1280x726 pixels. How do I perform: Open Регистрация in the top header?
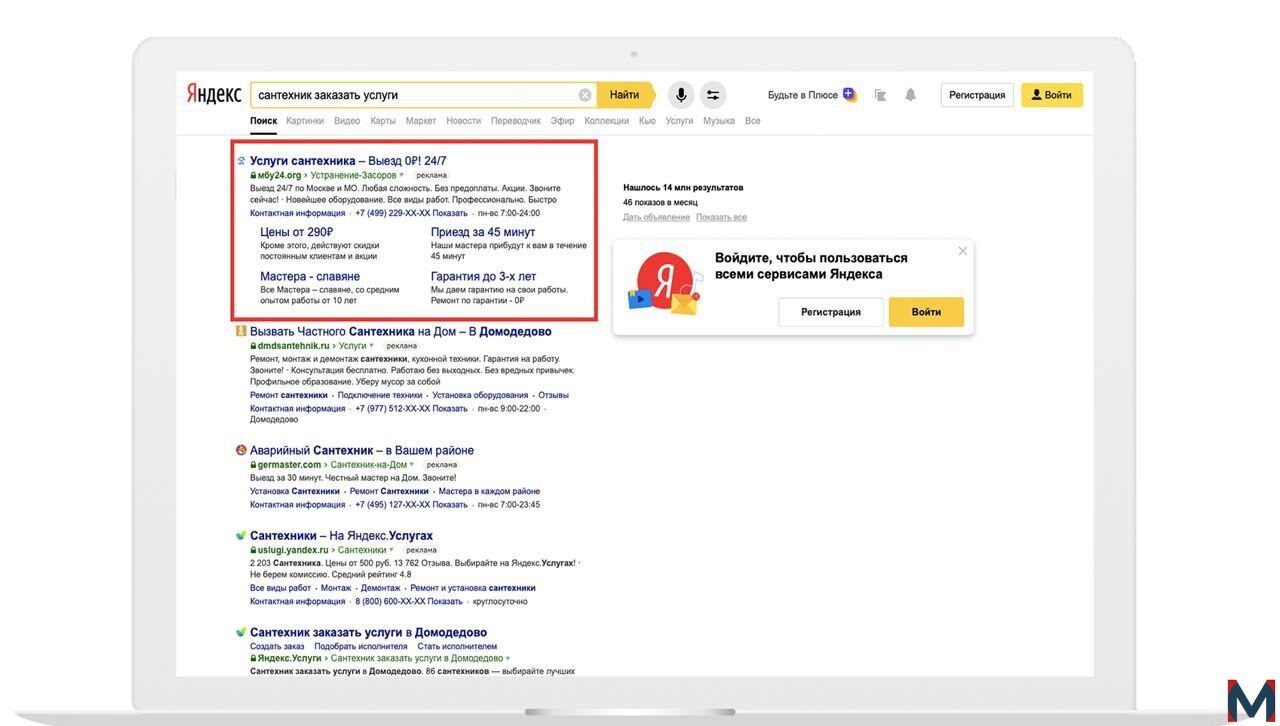[x=977, y=95]
